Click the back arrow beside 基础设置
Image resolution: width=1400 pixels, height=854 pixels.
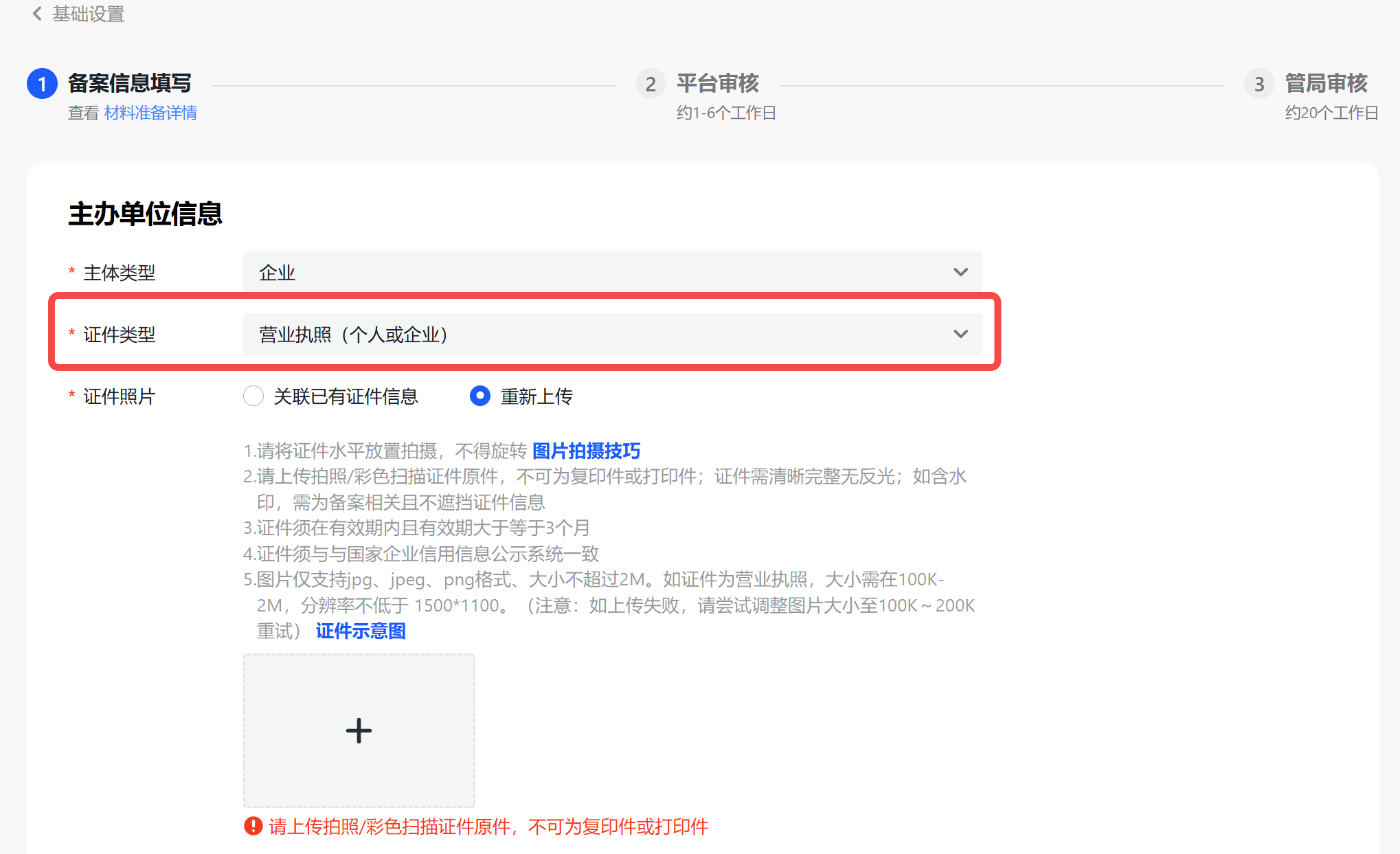point(37,14)
